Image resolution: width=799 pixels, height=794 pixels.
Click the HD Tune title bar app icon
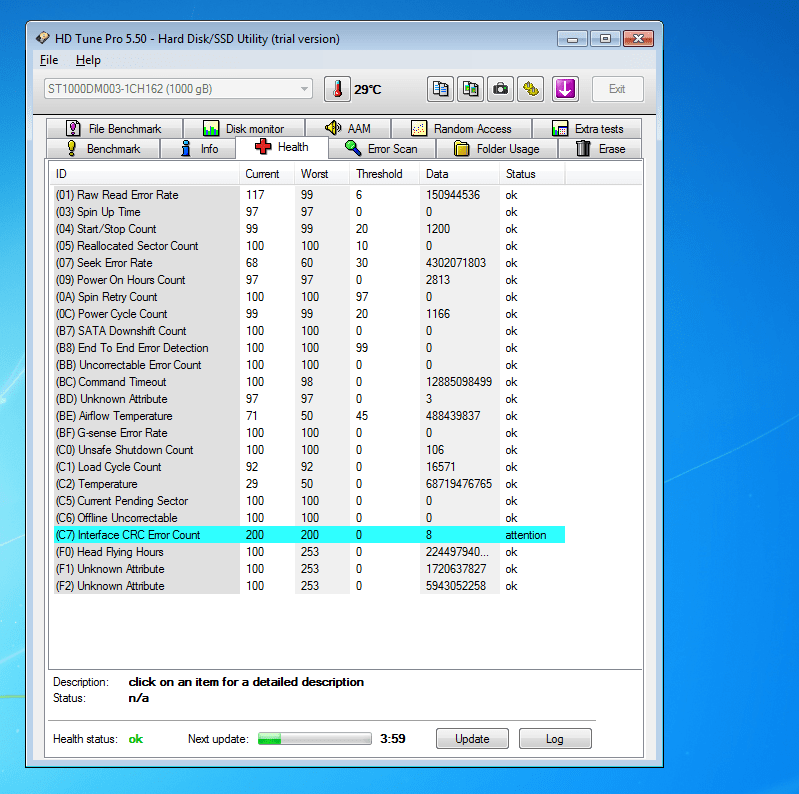click(43, 38)
